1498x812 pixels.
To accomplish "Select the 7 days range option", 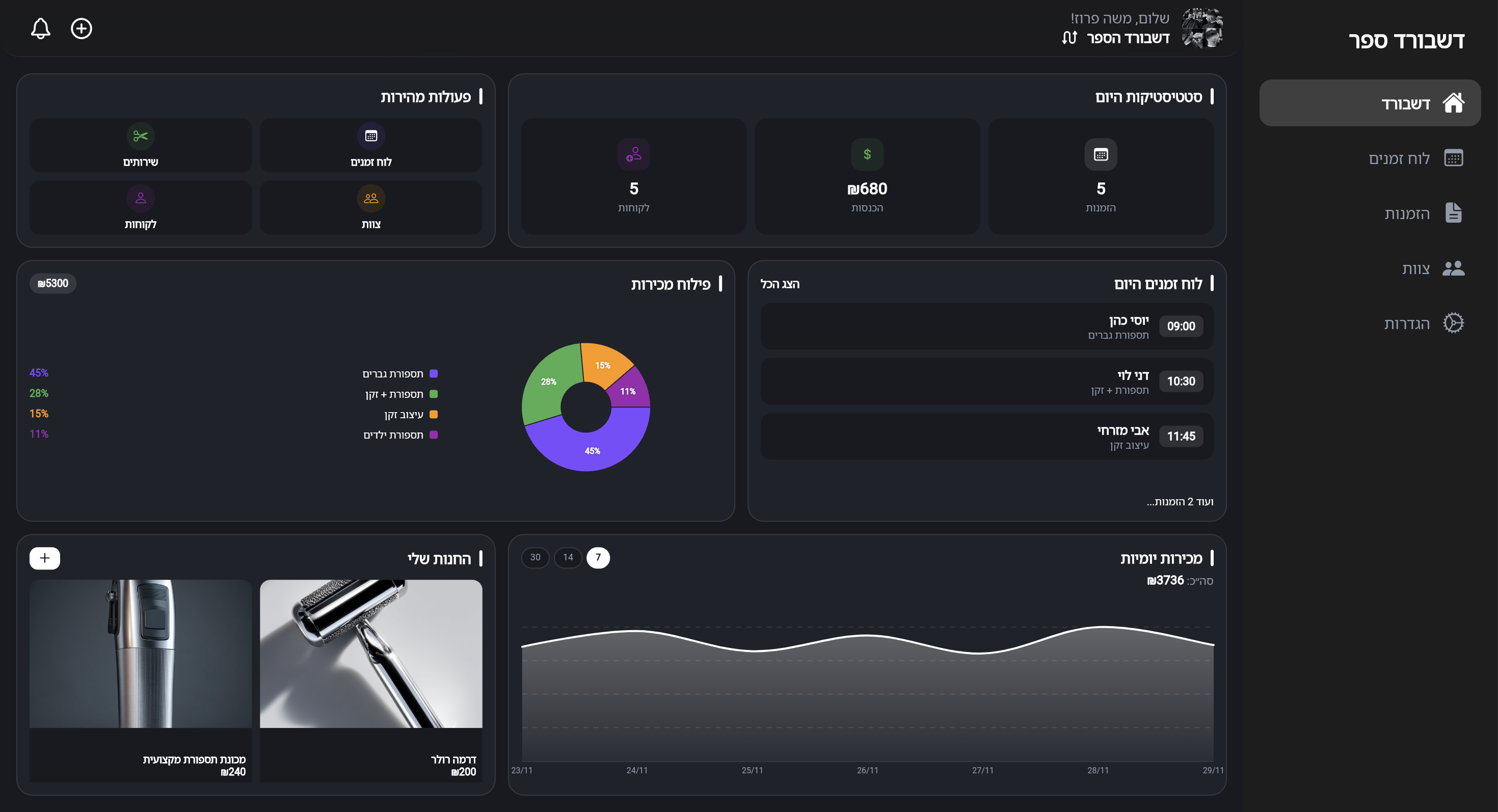I will 598,557.
